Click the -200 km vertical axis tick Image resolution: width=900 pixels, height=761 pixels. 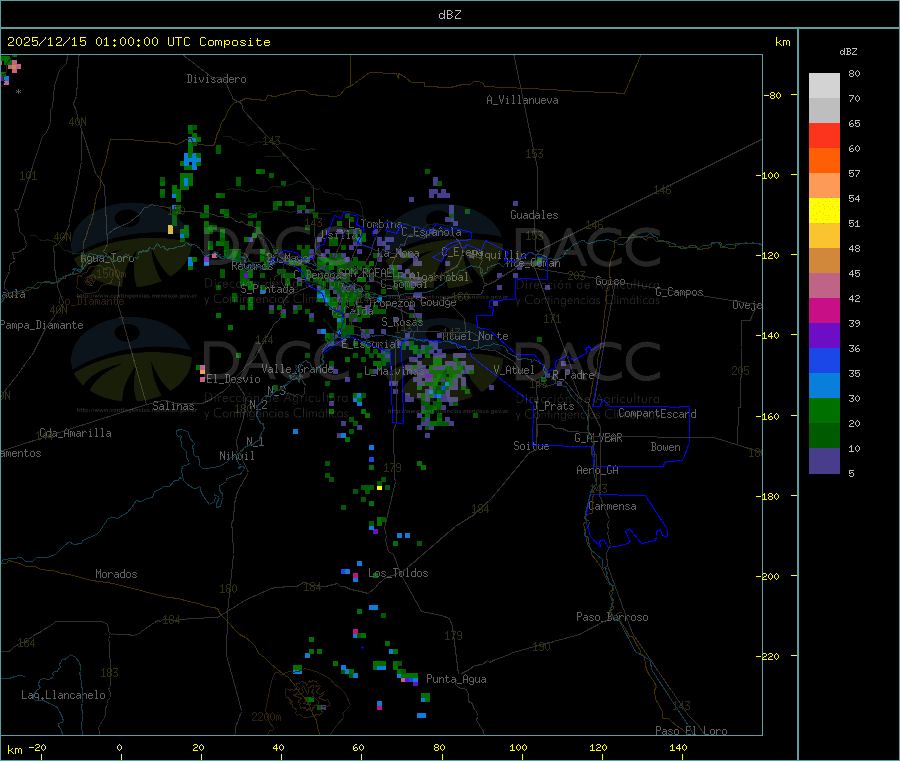[770, 576]
